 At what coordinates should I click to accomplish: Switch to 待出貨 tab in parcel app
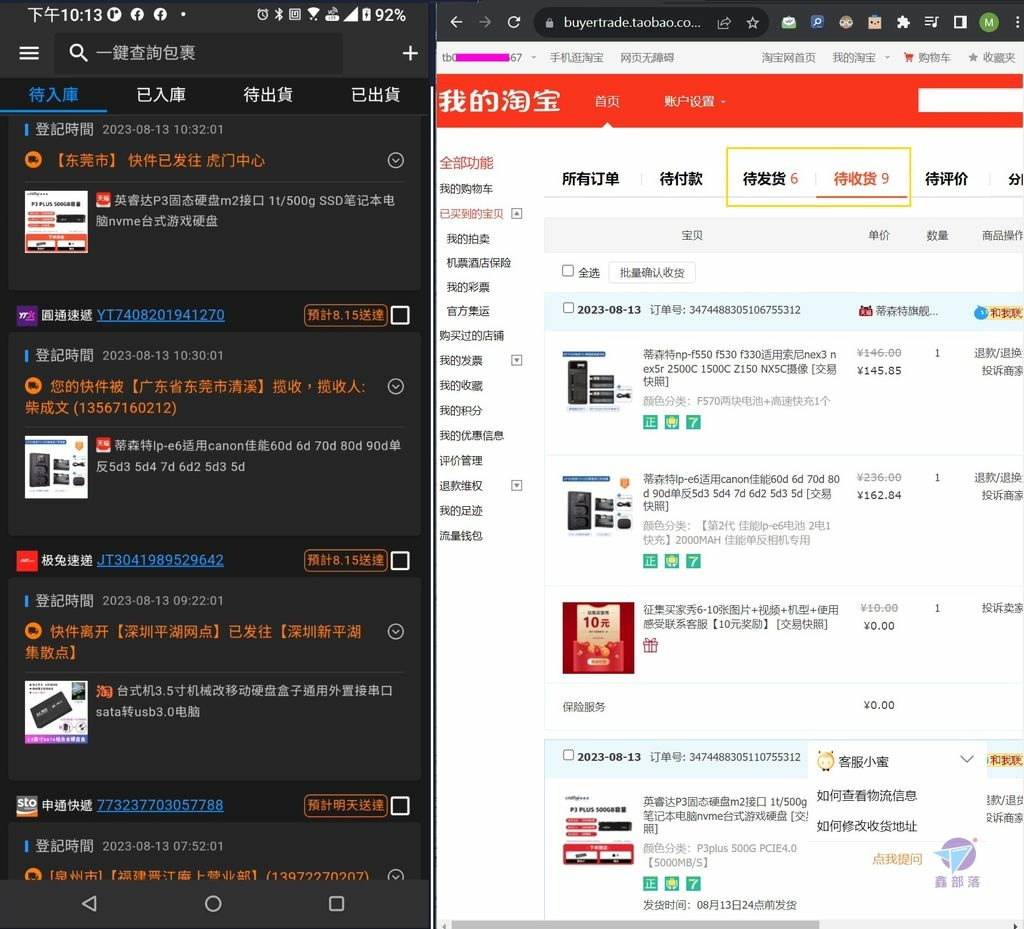[x=268, y=95]
